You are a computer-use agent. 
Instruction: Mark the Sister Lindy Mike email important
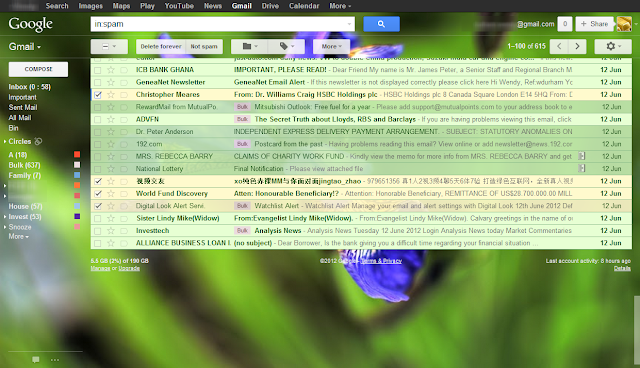click(124, 219)
